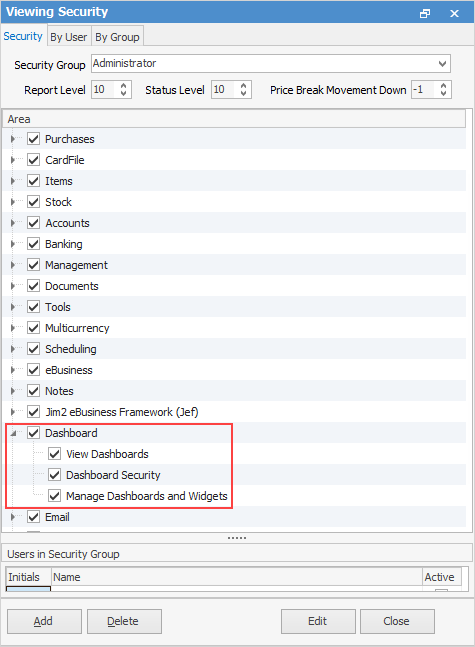Image resolution: width=475 pixels, height=647 pixels.
Task: Uncheck the Multicurrency checkbox
Action: pos(33,328)
